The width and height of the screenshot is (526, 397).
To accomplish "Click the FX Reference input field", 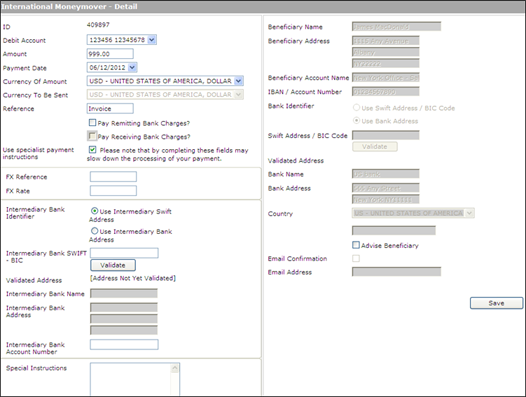I will [113, 177].
